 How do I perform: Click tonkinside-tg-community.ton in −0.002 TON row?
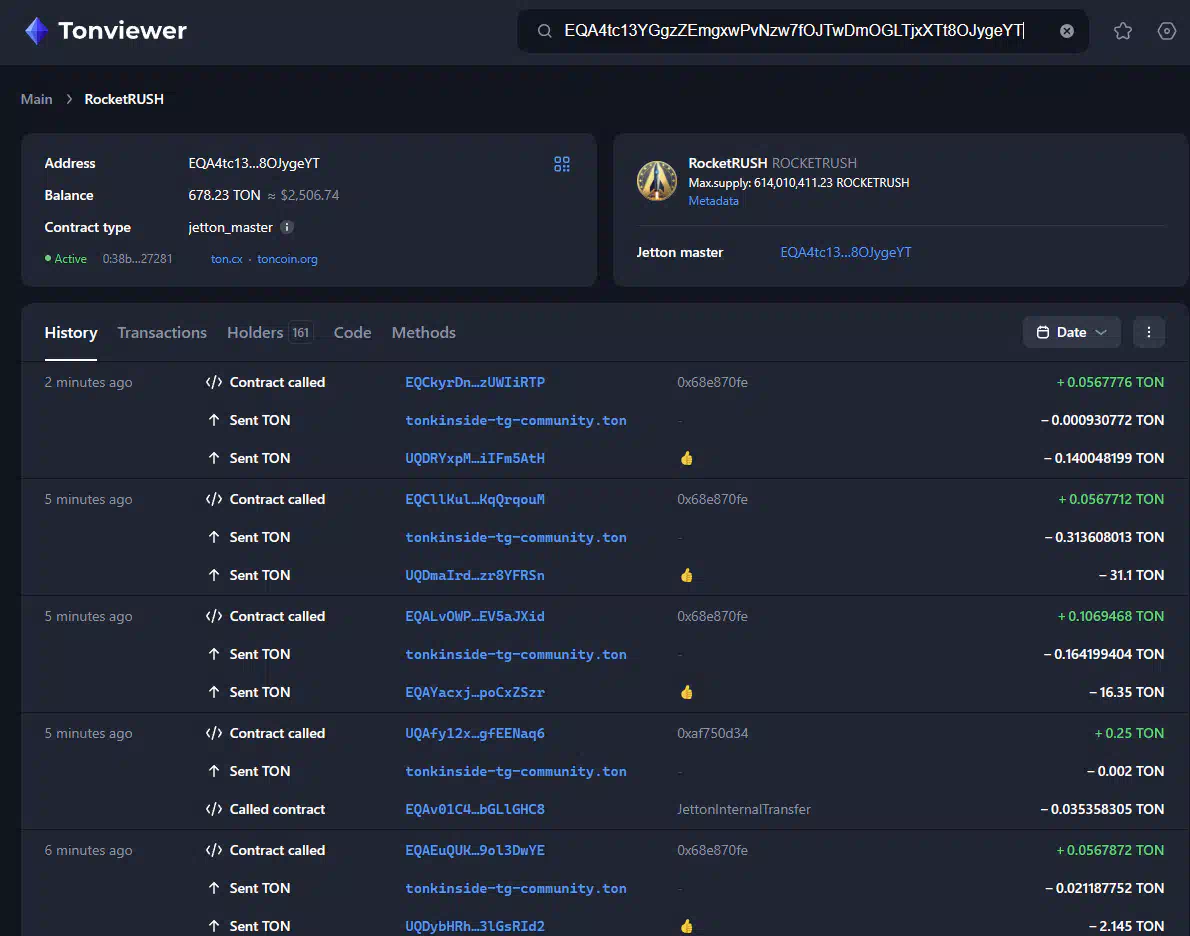[515, 771]
